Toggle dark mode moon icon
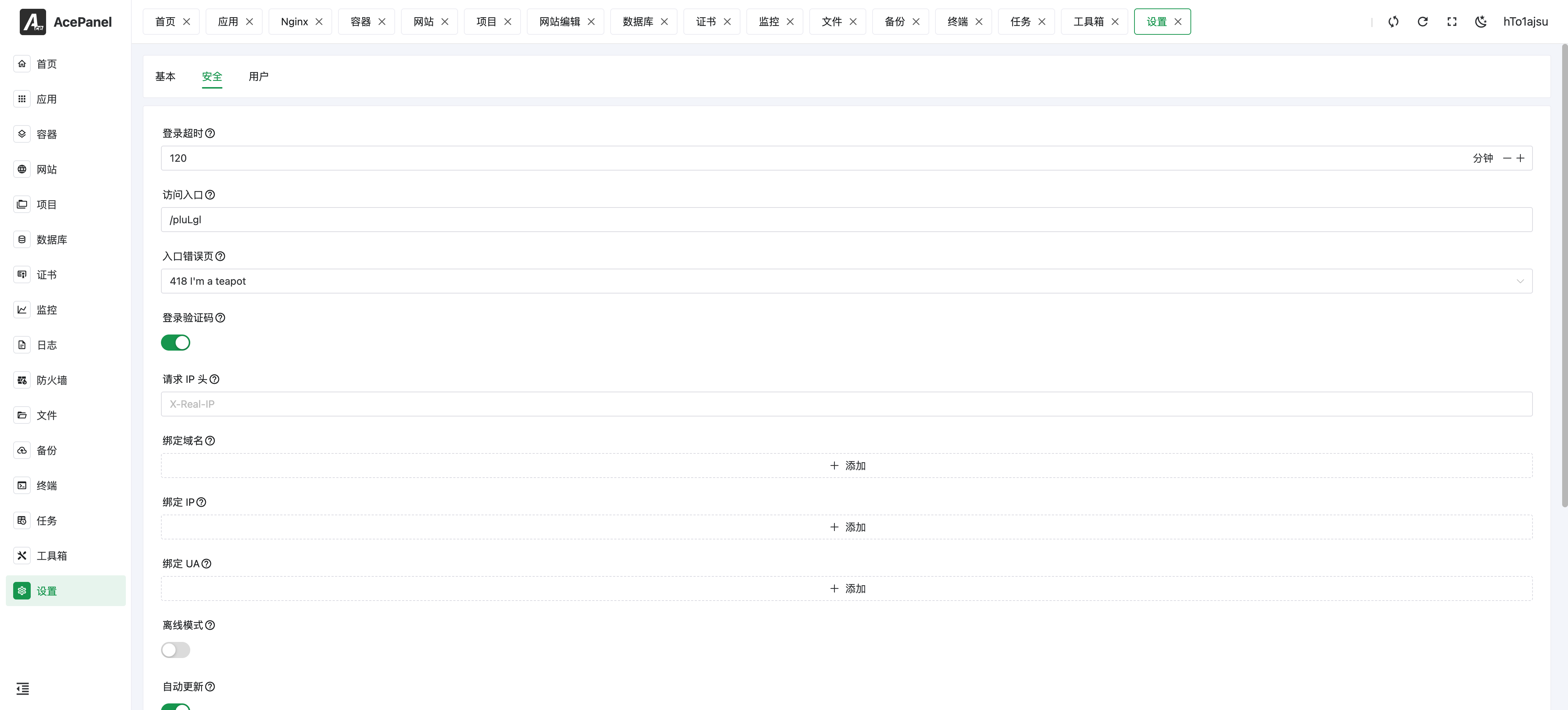This screenshot has height=710, width=1568. pyautogui.click(x=1480, y=22)
